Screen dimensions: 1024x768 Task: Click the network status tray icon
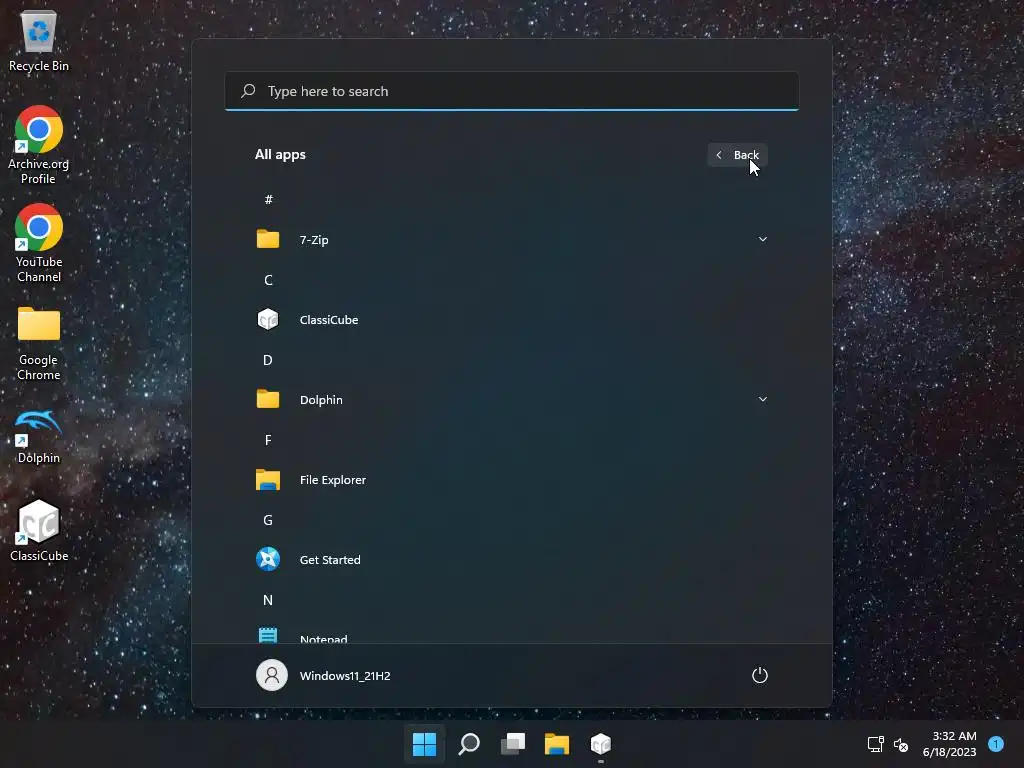pyautogui.click(x=875, y=744)
